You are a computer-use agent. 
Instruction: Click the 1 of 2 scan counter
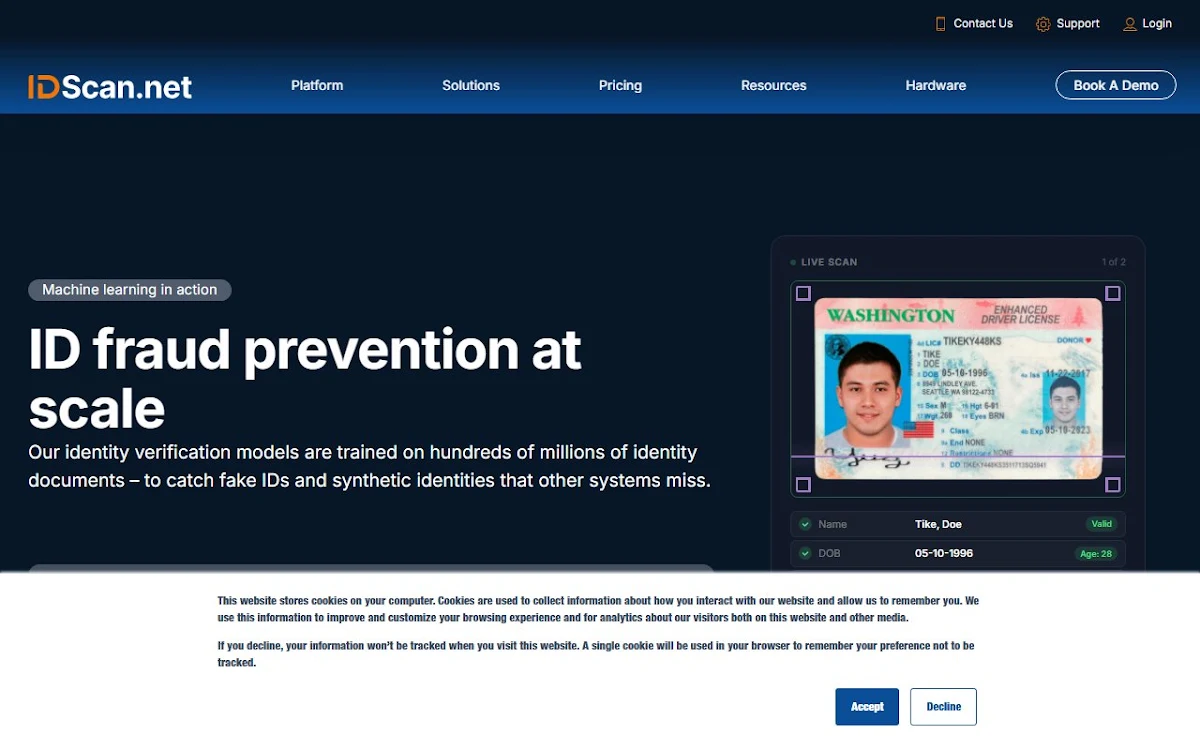(x=1114, y=262)
